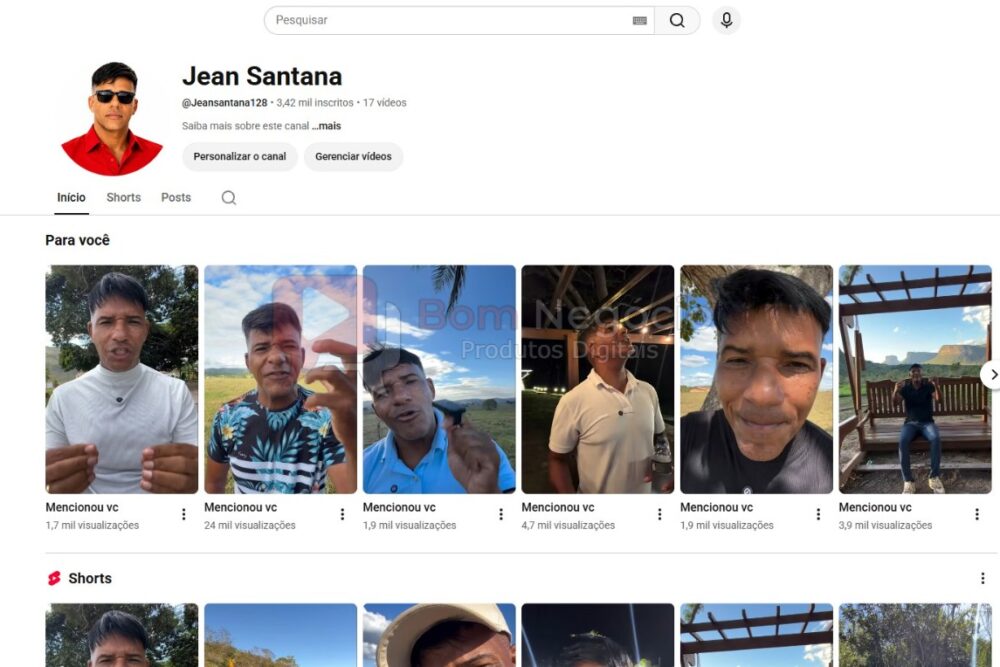This screenshot has width=1000, height=667.
Task: Click Gerenciar vídeos button
Action: [x=353, y=157]
